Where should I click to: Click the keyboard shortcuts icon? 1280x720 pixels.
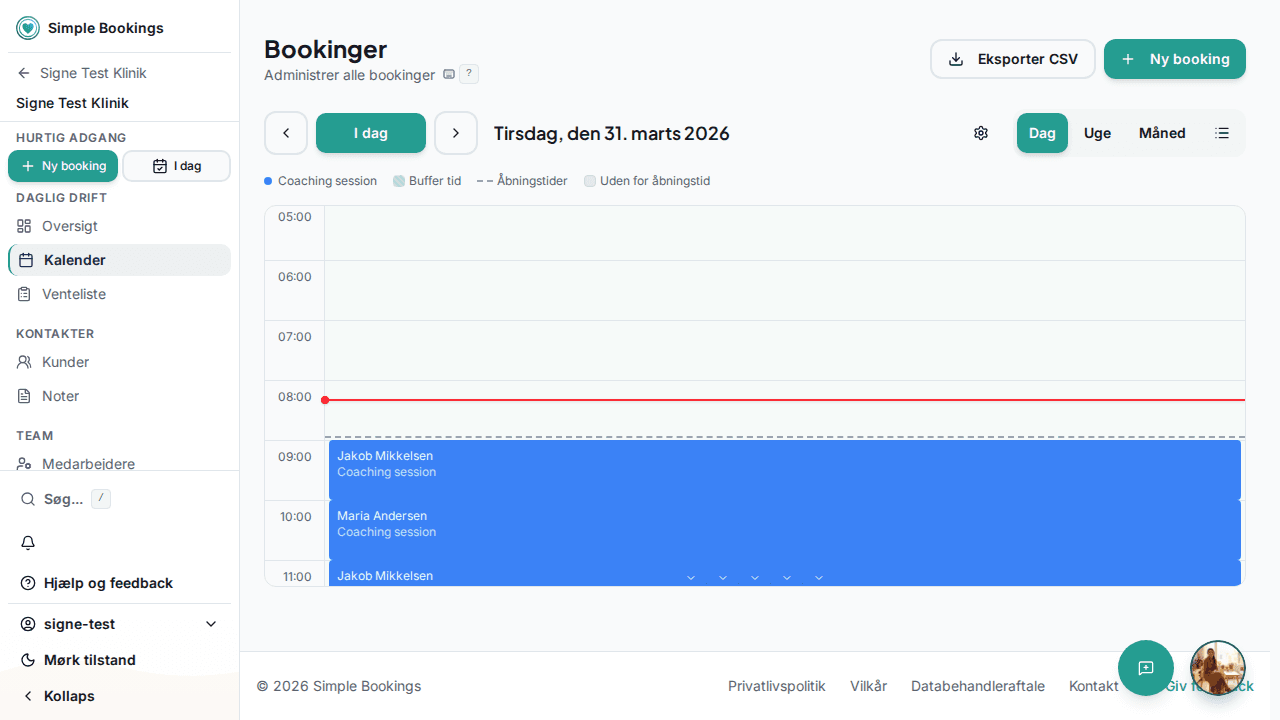coord(449,75)
